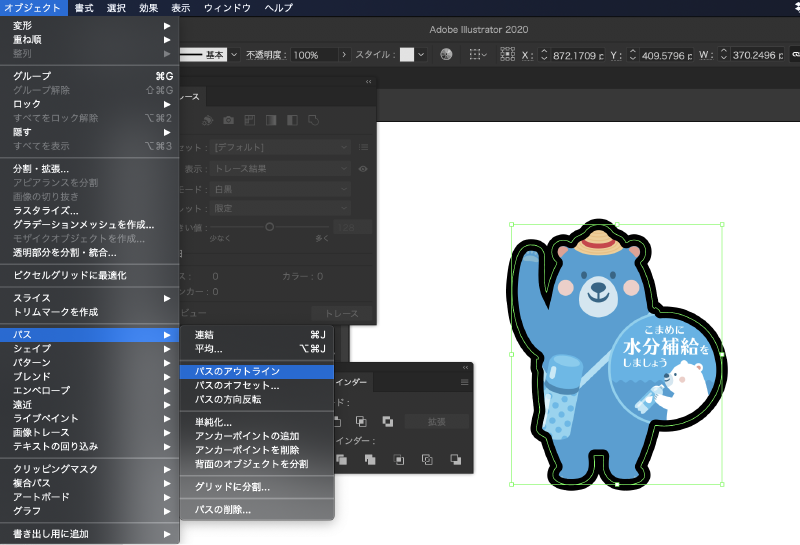
Task: Apply Exclude shape mode in Pathfinder
Action: coord(388,422)
